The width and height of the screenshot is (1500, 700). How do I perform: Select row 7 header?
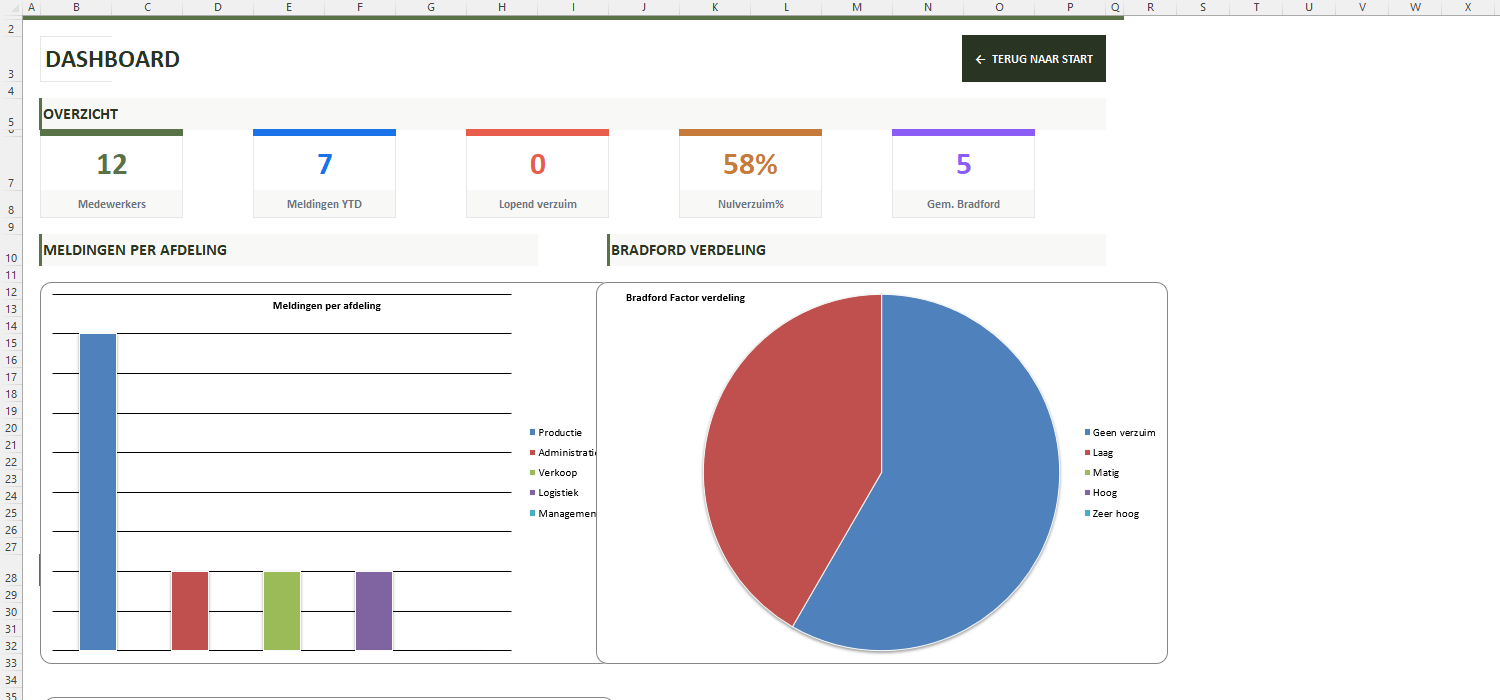(x=10, y=164)
